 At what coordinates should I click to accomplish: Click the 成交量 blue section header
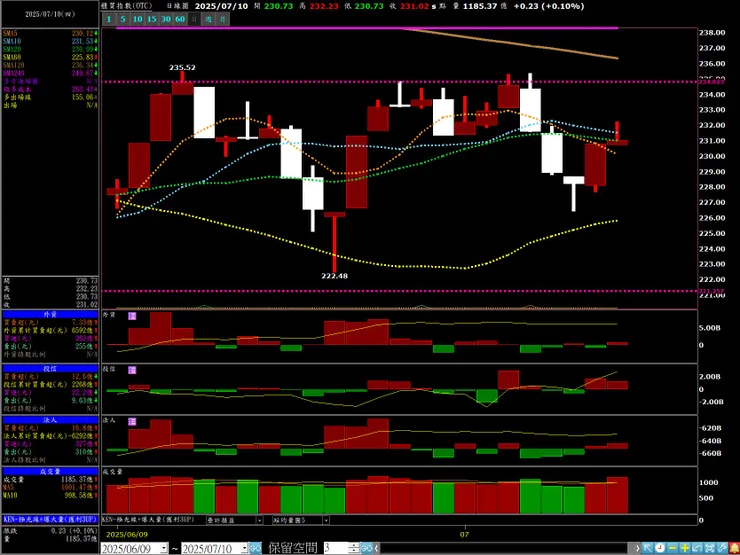[50, 471]
